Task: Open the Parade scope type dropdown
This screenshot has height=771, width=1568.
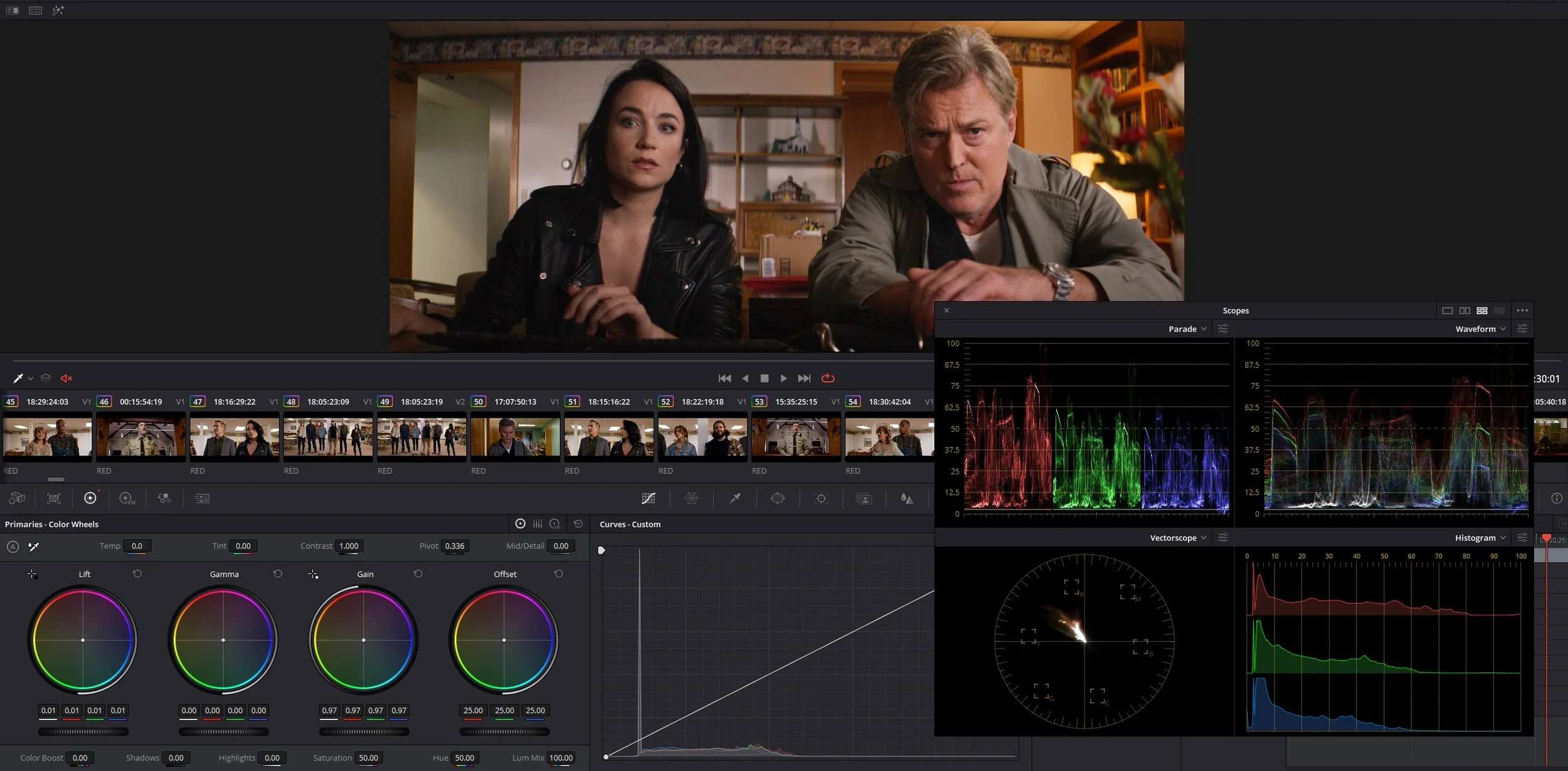Action: click(1187, 329)
